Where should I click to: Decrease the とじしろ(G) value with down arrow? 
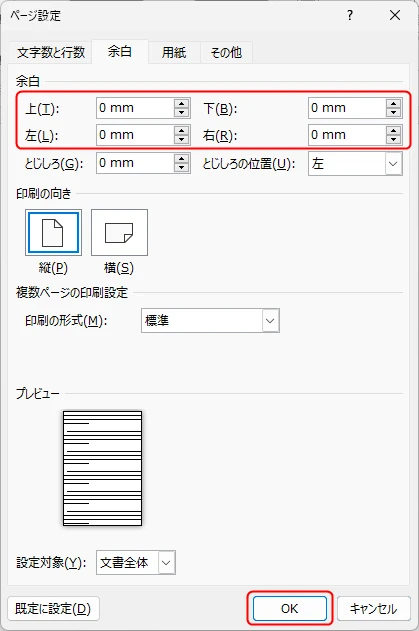click(182, 168)
